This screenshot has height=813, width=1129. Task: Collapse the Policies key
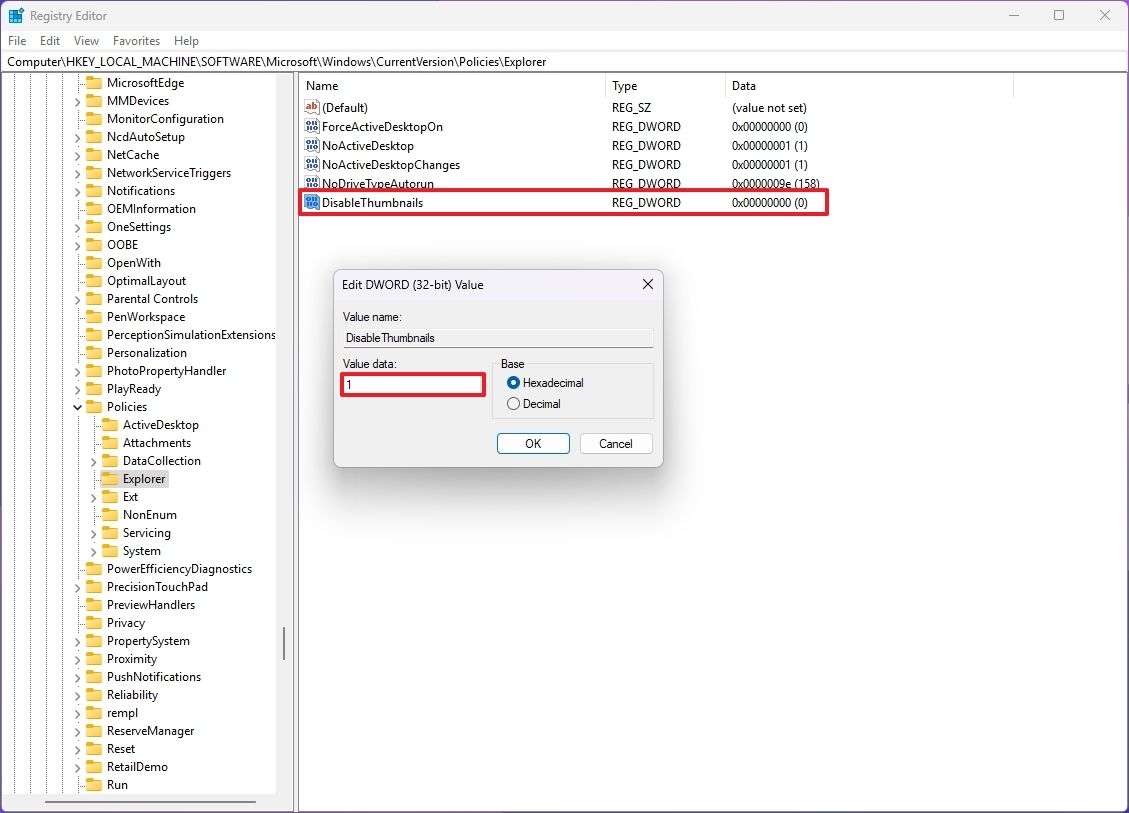click(x=78, y=406)
